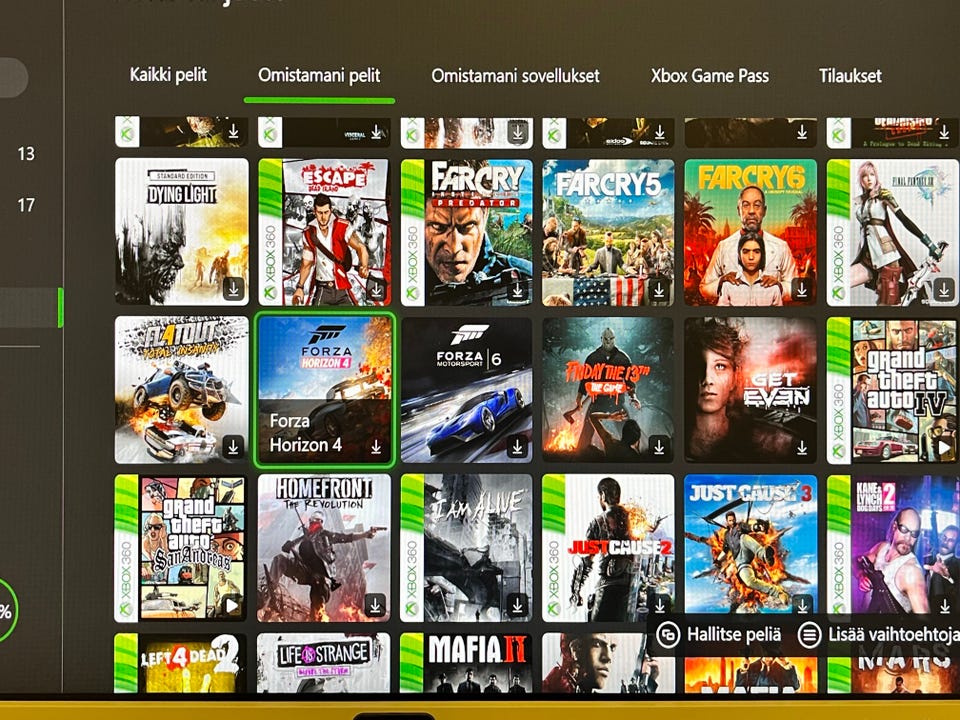Click play icon on Grand Theft Auto IV tile
Viewport: 960px width, 720px height.
pos(943,447)
